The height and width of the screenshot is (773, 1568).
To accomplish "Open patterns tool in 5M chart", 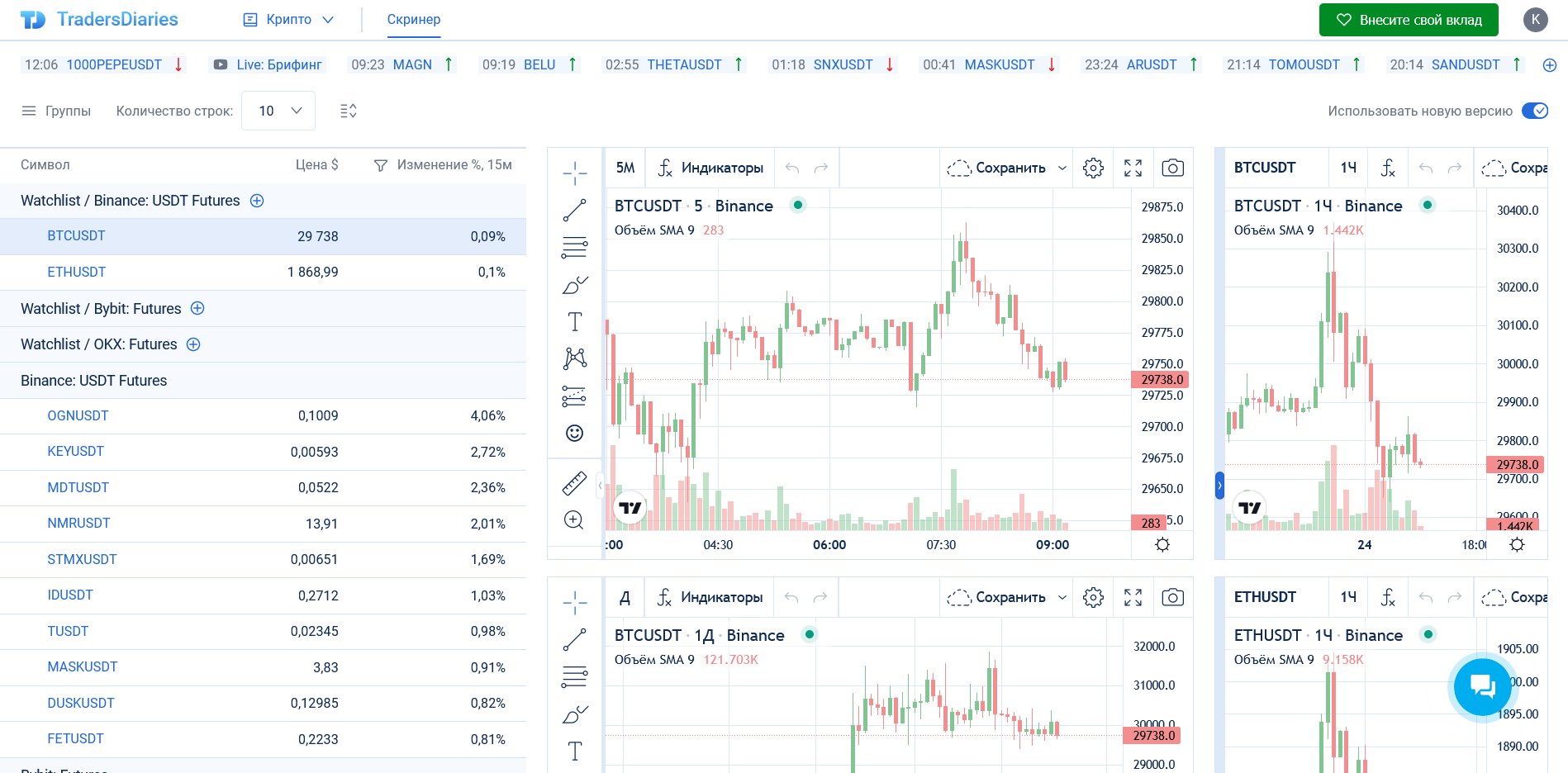I will (575, 358).
